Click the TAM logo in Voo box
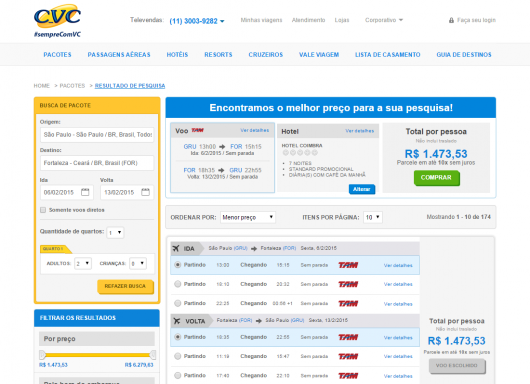This screenshot has width=530, height=384. 198,130
